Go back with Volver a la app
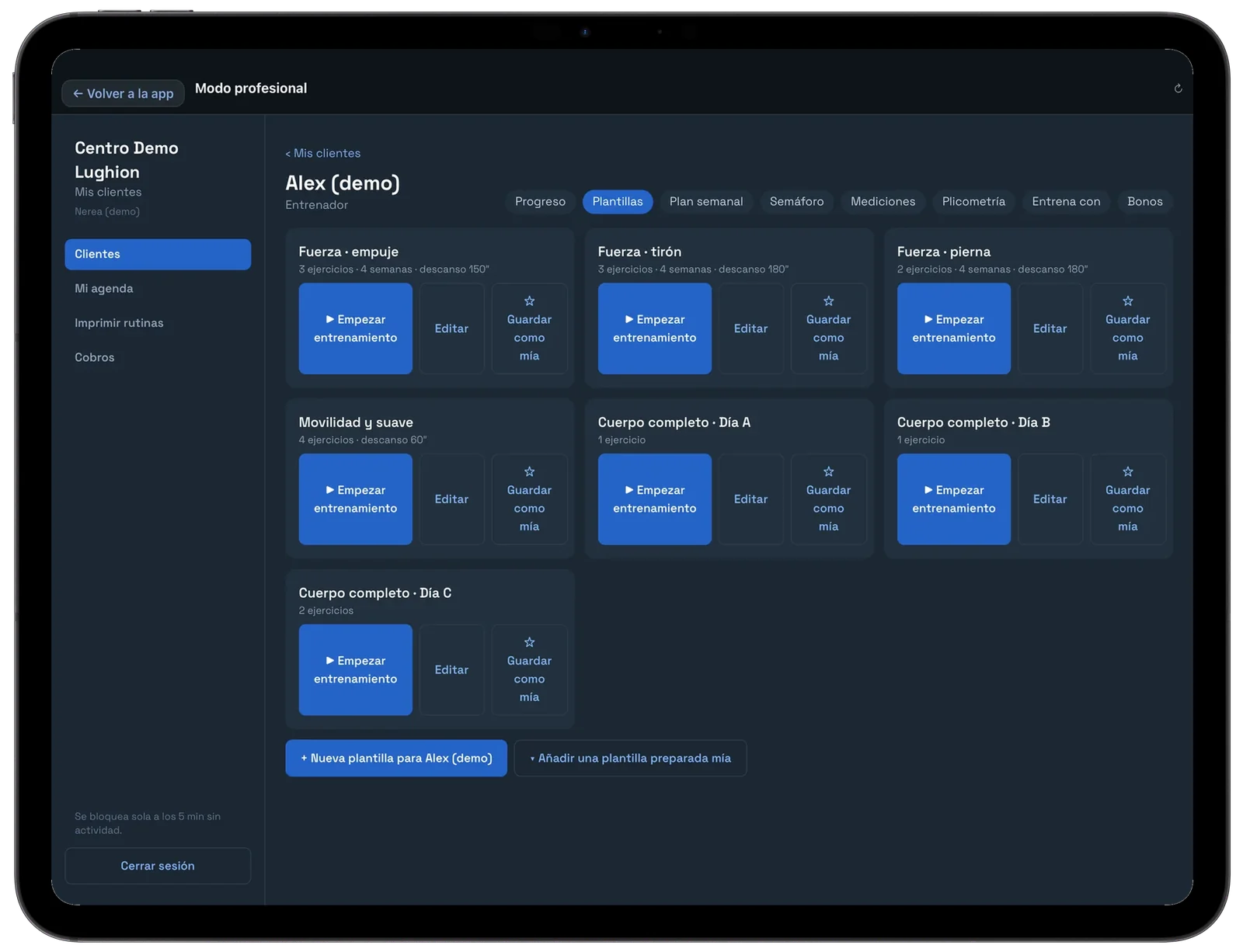This screenshot has height=952, width=1243. [x=124, y=93]
